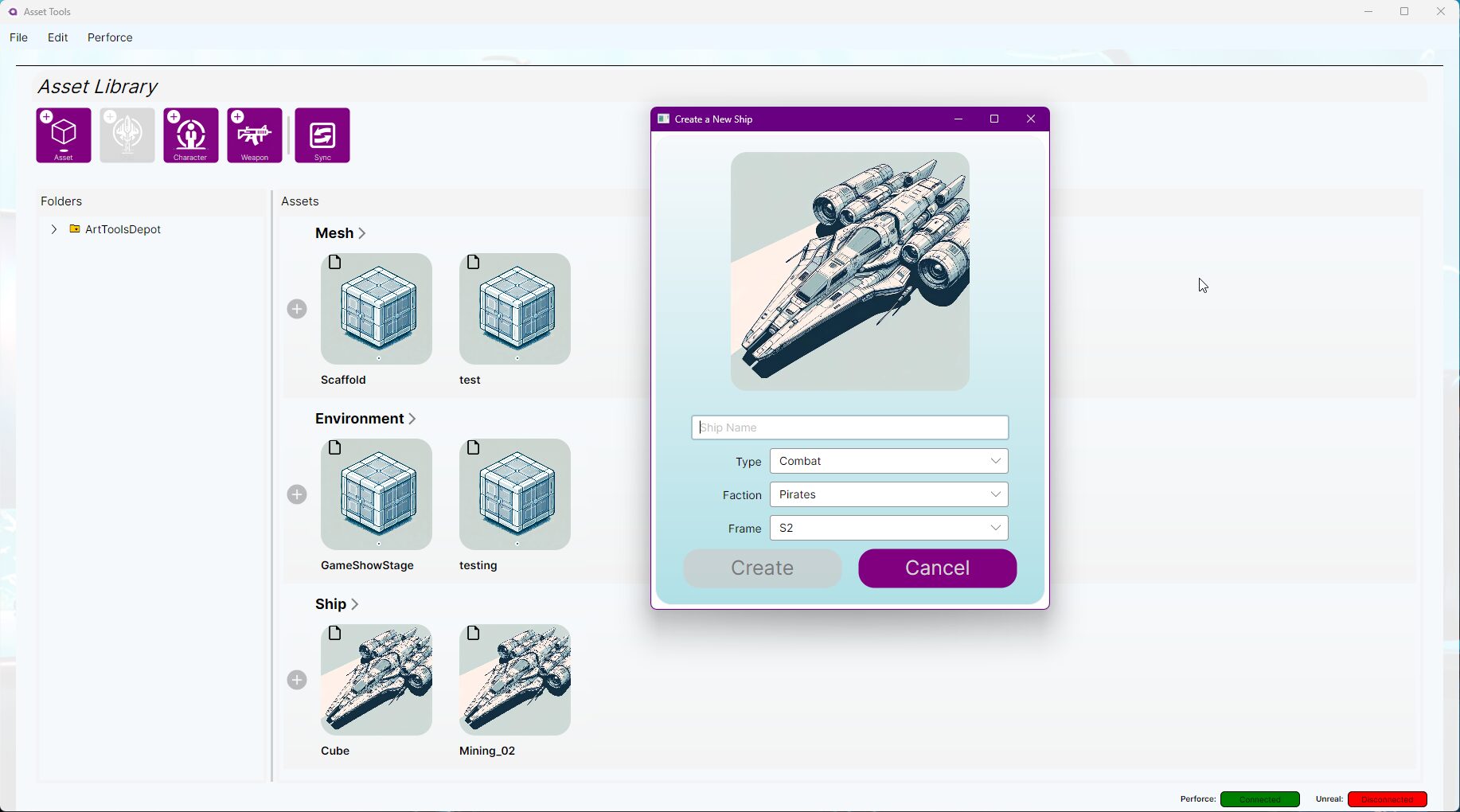
Task: Expand the ArtToolsDepot folder tree
Action: coord(53,229)
